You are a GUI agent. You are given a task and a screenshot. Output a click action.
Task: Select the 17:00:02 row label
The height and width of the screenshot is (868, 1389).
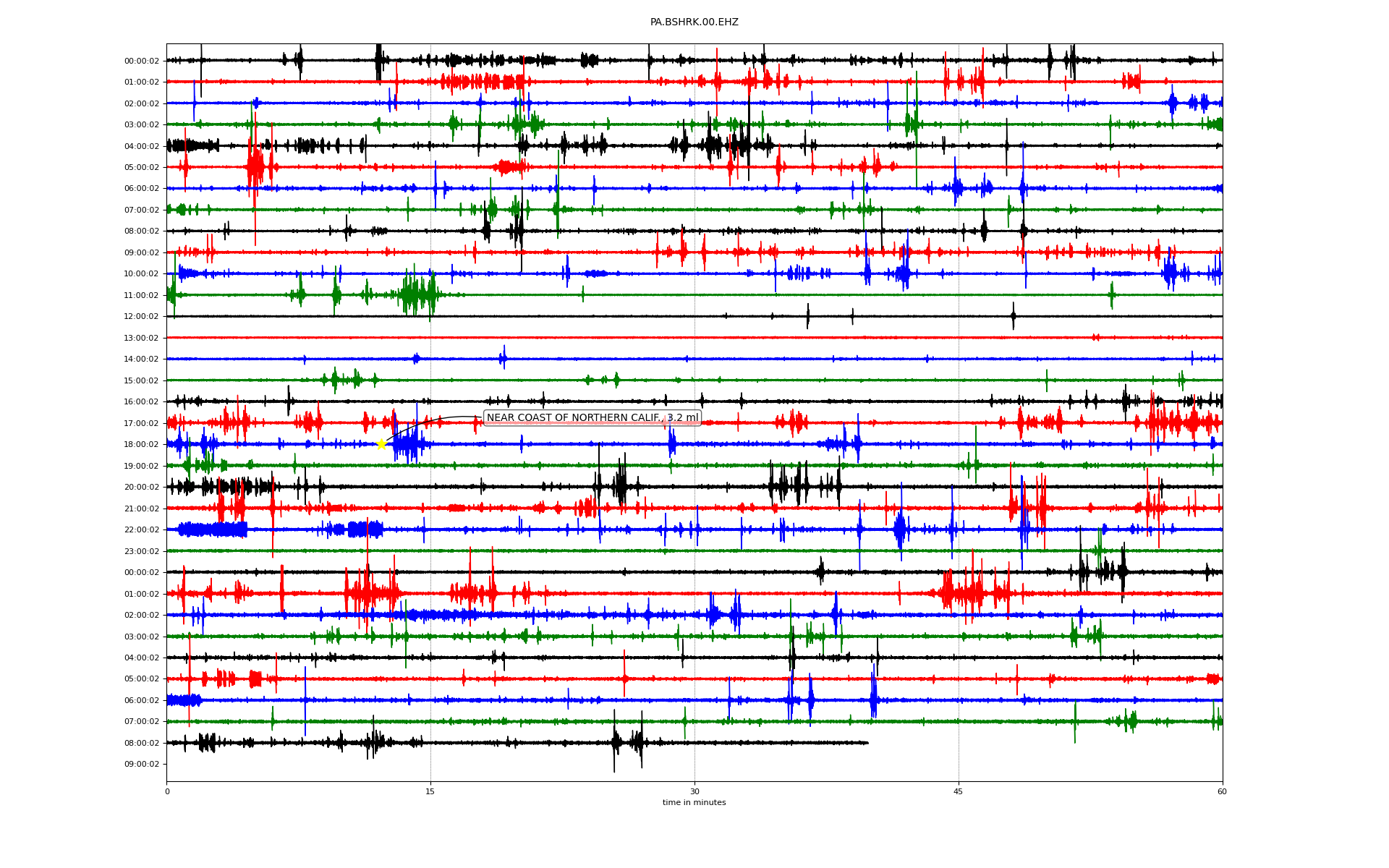pyautogui.click(x=142, y=423)
